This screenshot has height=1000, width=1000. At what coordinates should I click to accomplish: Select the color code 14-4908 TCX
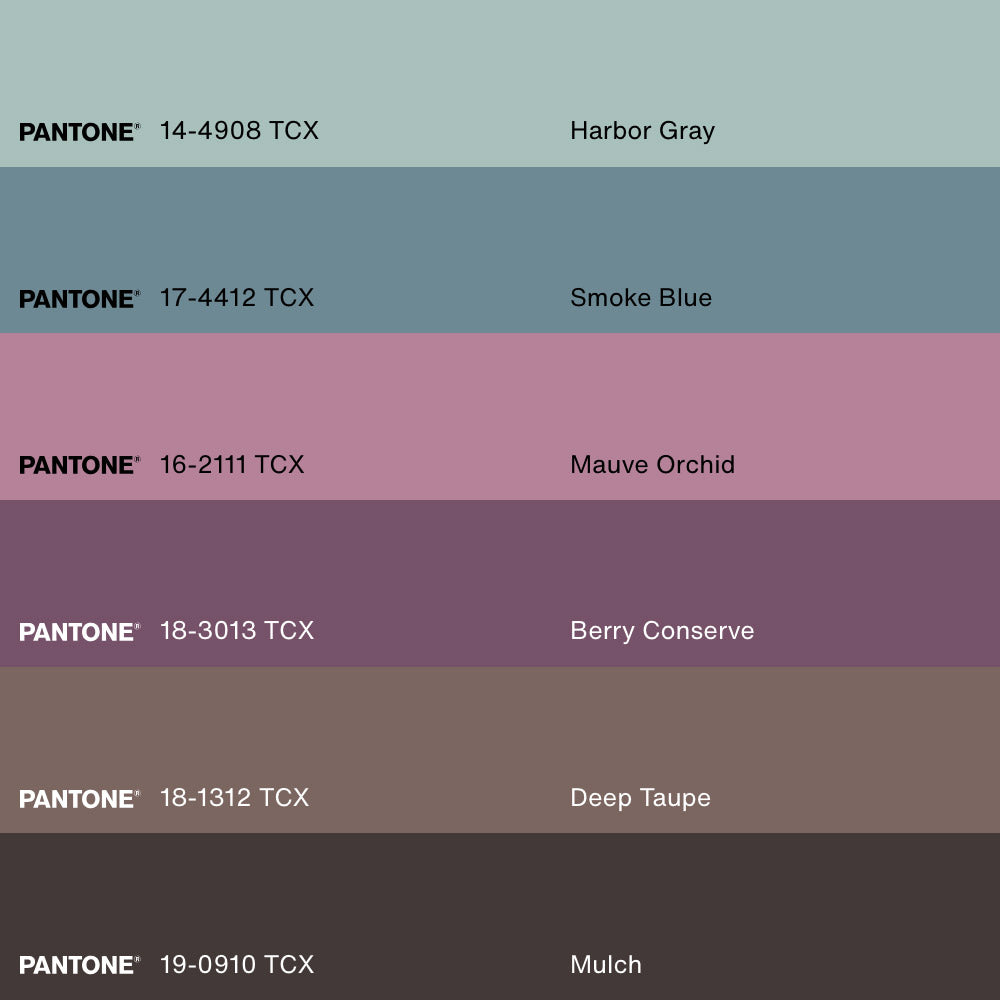(x=239, y=130)
